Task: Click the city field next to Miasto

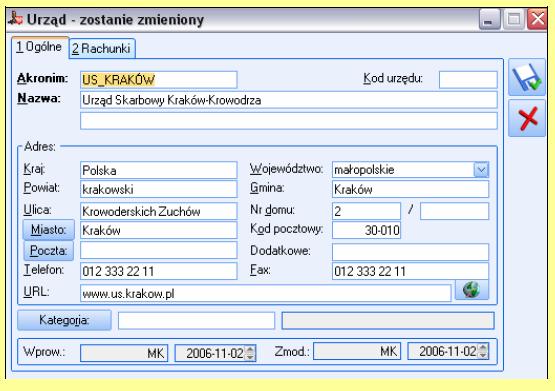Action: (159, 230)
